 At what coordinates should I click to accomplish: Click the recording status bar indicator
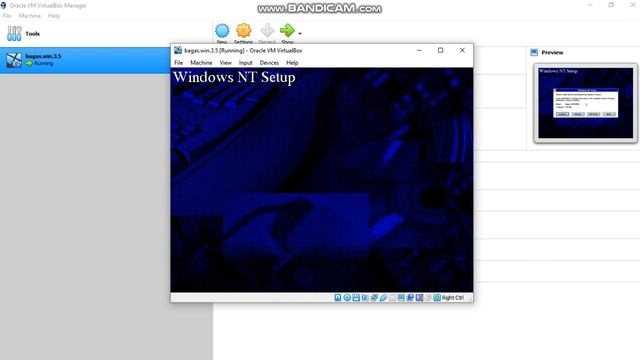point(410,298)
